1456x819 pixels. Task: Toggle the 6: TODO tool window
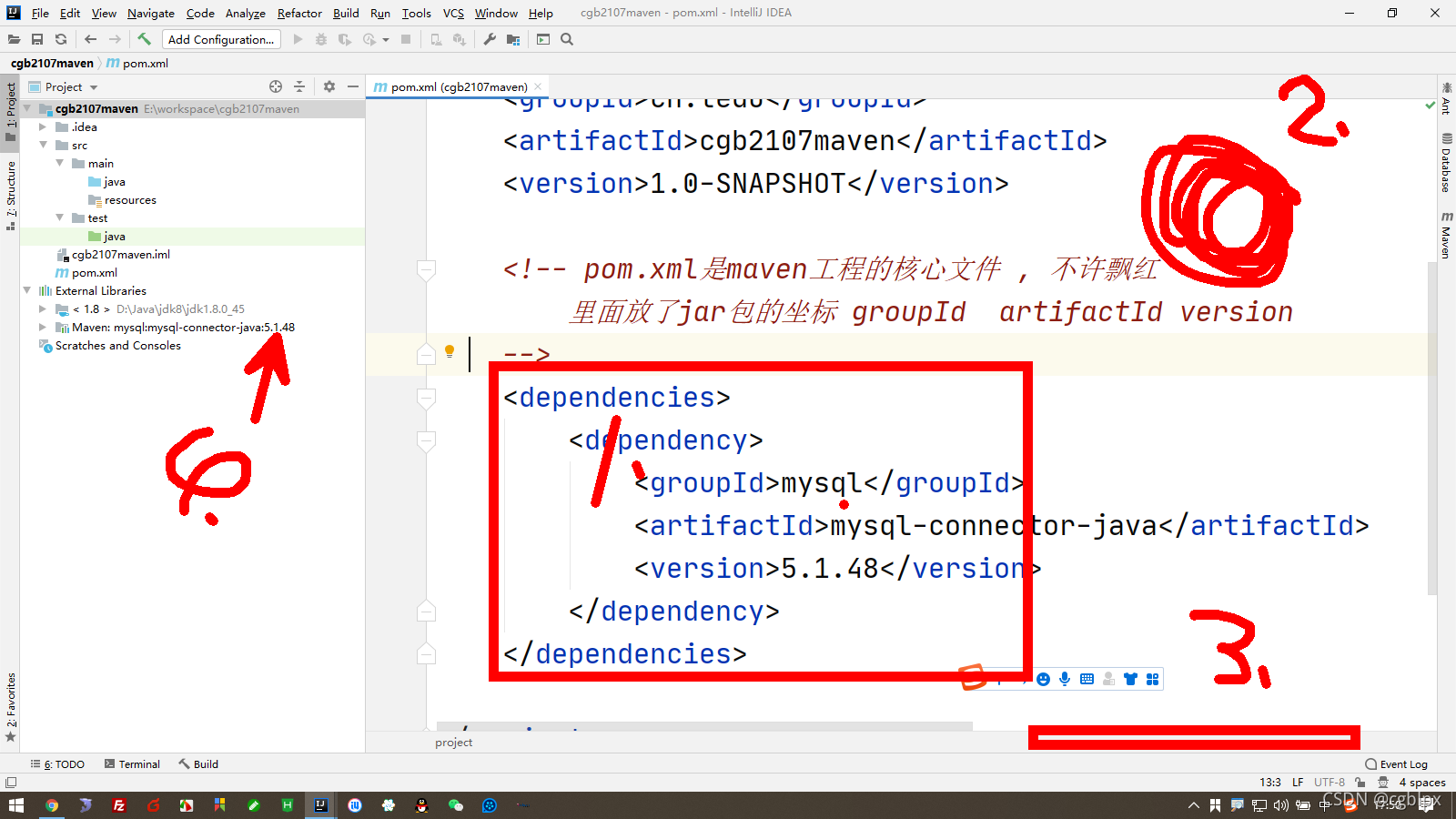click(x=57, y=764)
